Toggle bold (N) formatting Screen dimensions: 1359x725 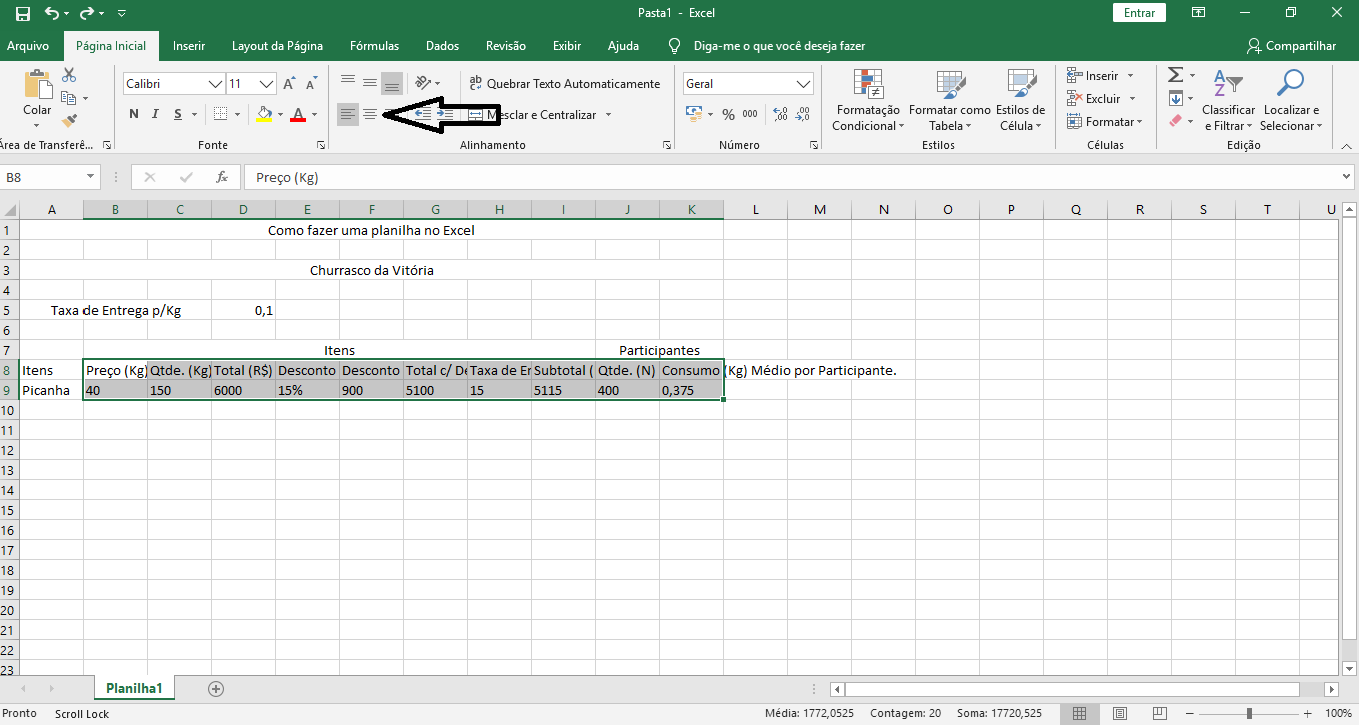pyautogui.click(x=134, y=114)
